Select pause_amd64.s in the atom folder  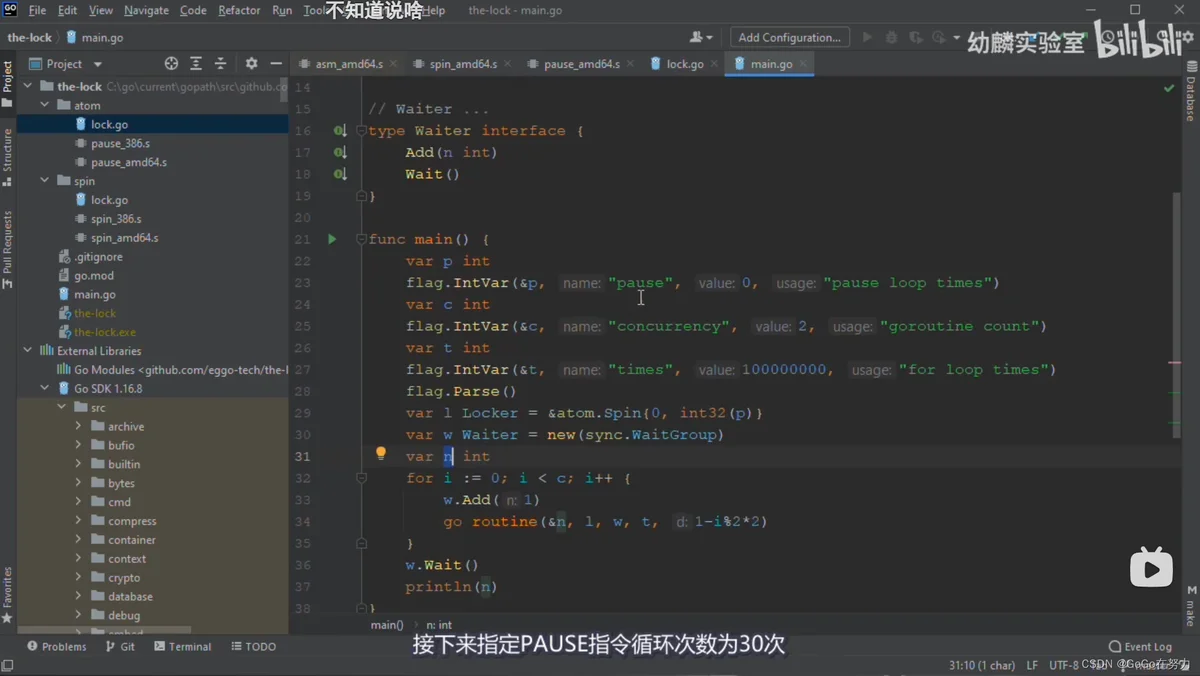[x=128, y=162]
